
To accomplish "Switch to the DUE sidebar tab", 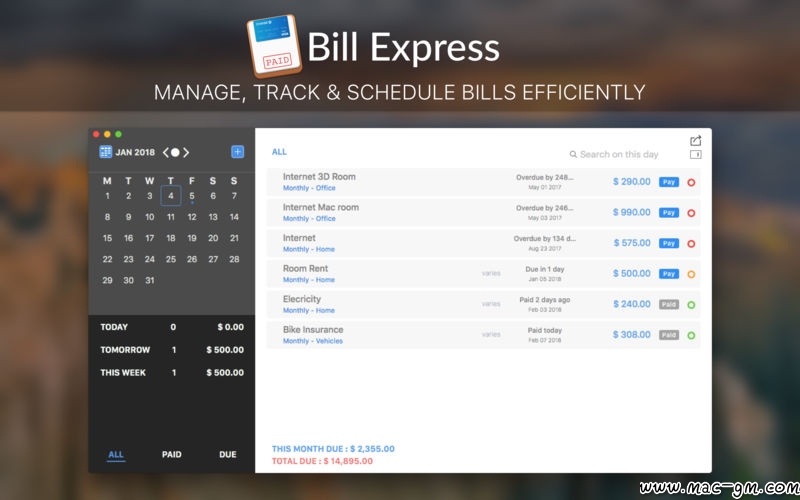I will click(228, 455).
